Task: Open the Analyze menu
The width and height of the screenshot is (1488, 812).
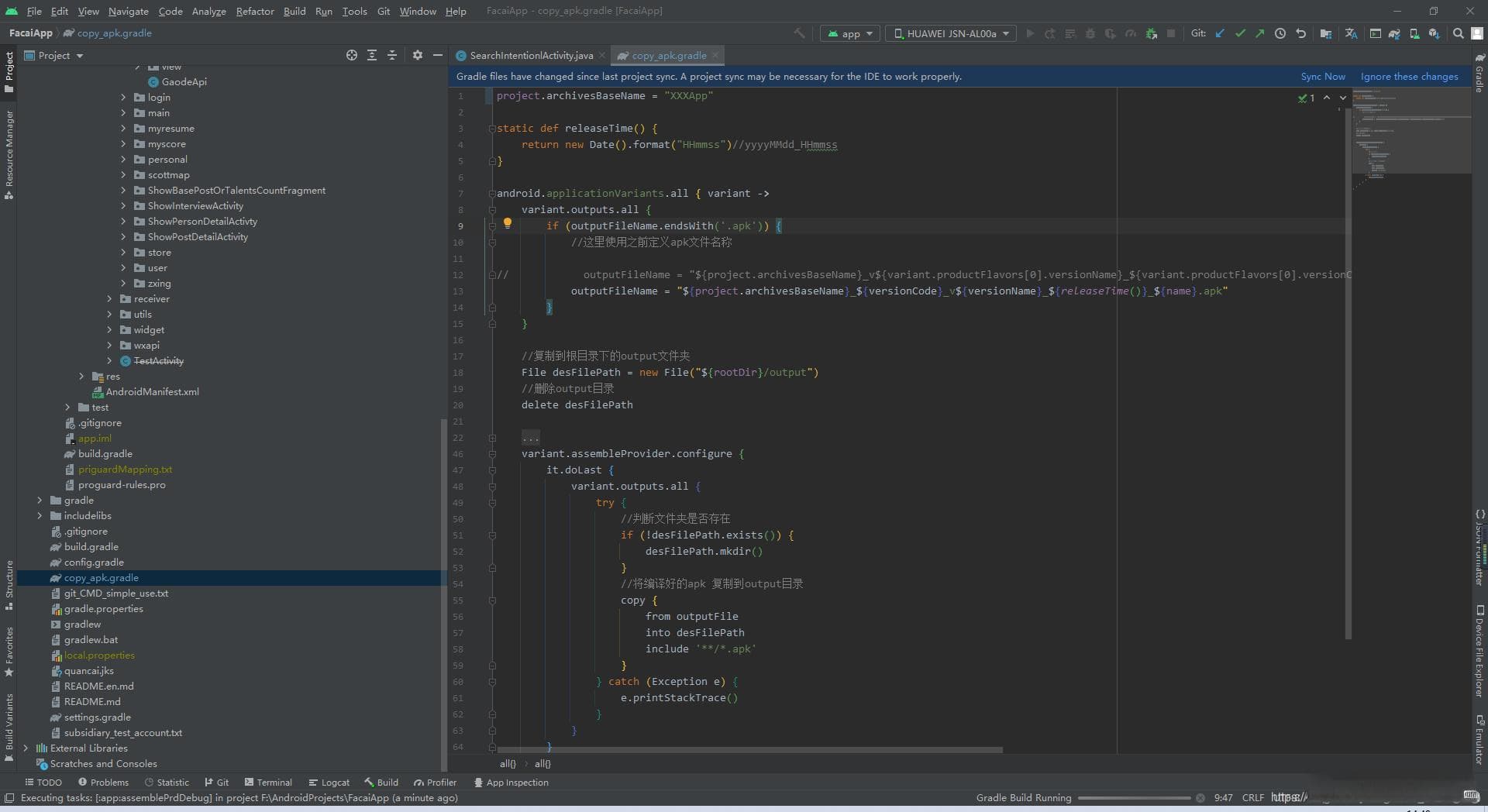Action: click(x=208, y=11)
